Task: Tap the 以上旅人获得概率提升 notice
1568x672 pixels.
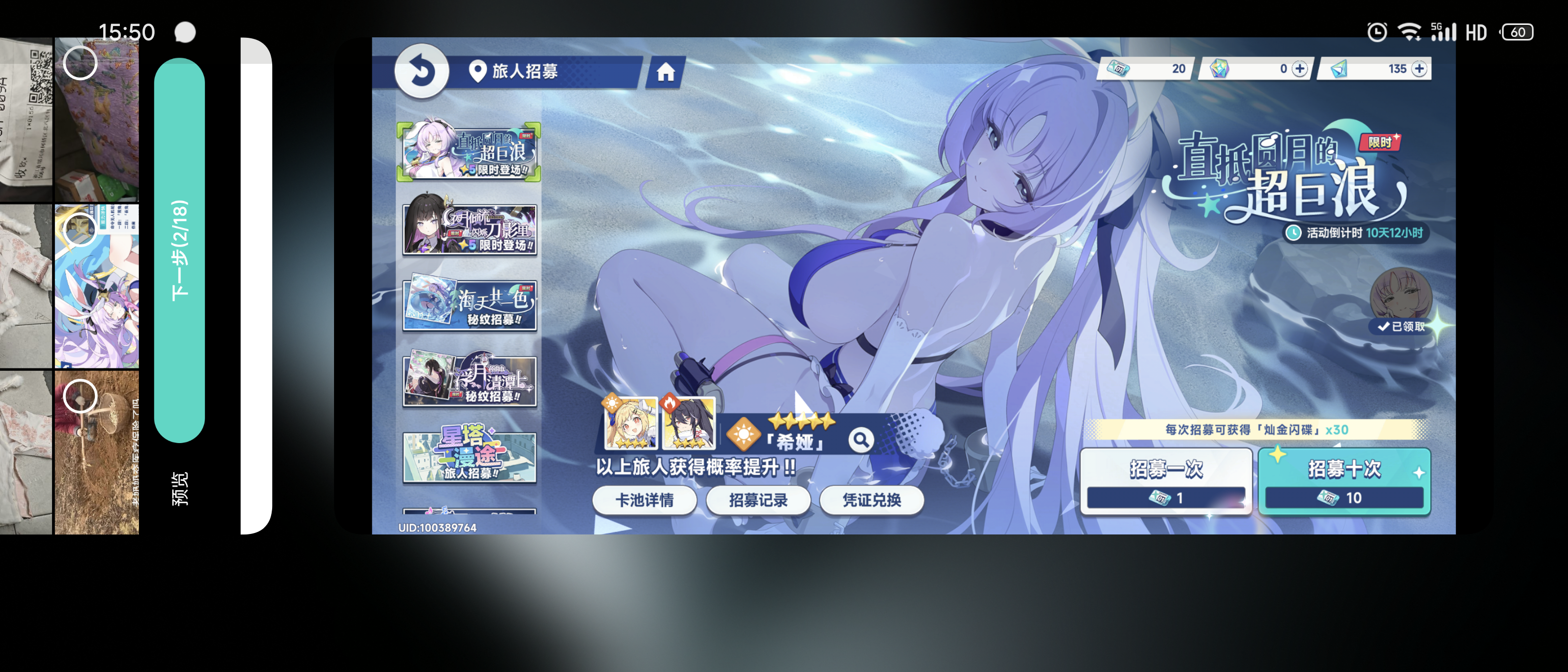Action: point(696,467)
